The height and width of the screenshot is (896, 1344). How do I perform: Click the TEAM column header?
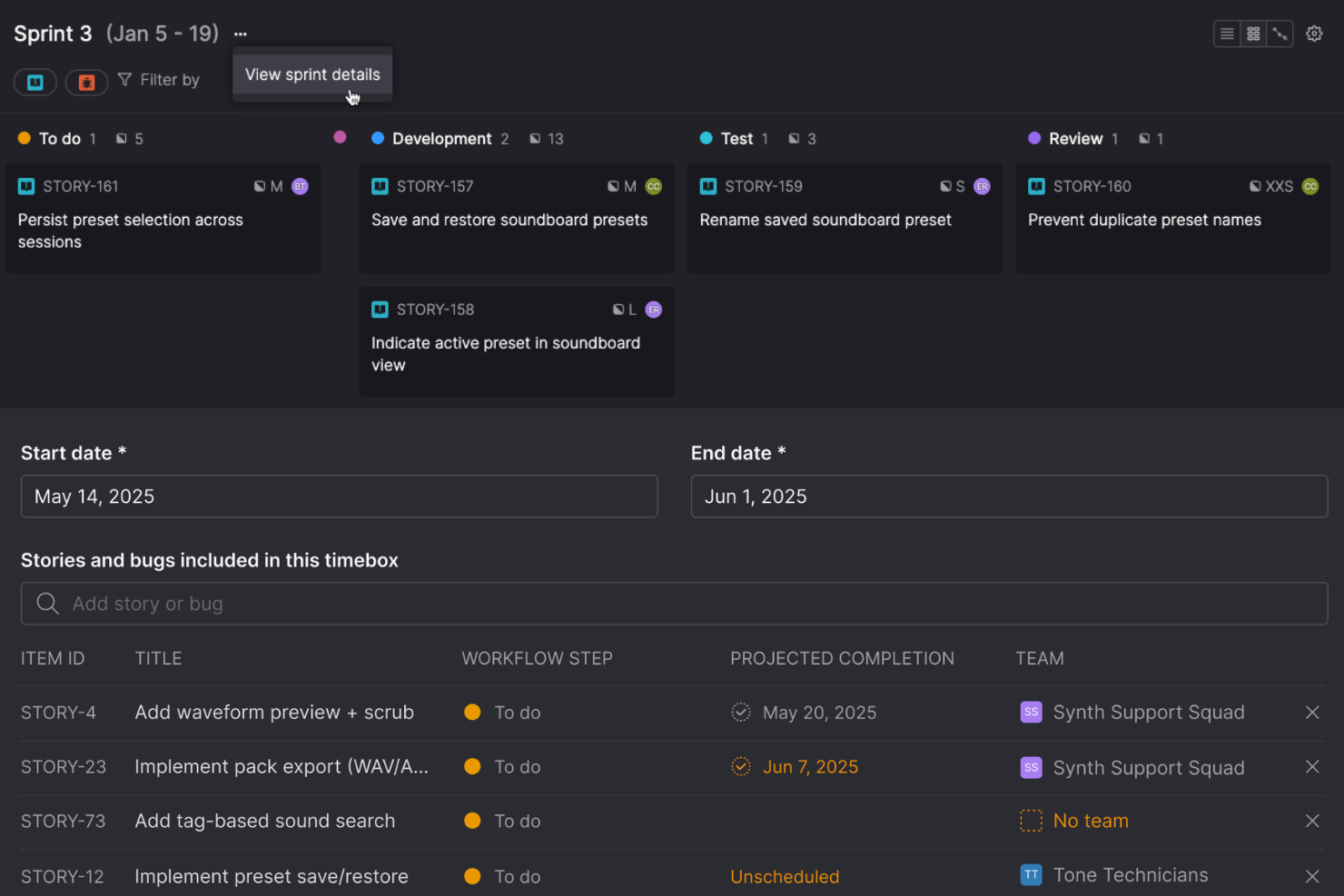(1040, 658)
